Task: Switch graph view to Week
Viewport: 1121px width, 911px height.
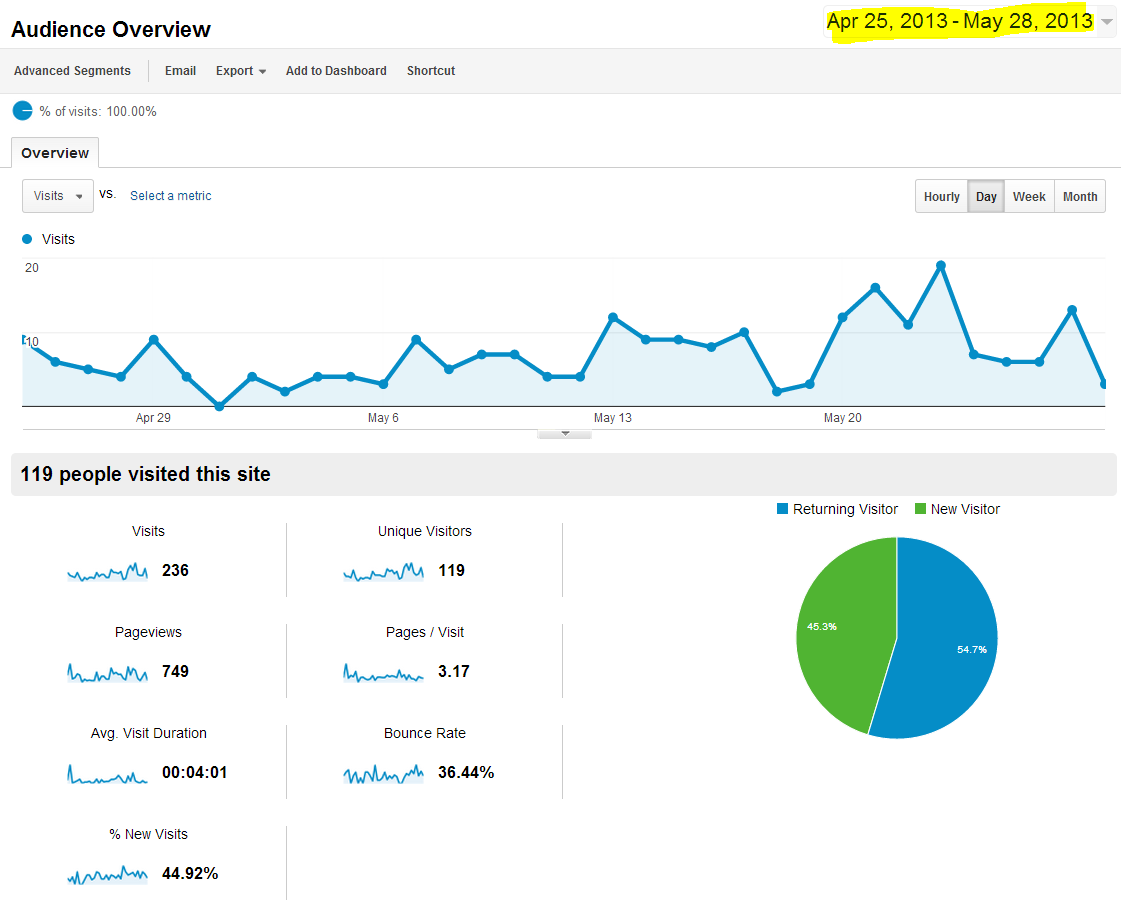Action: 1029,197
